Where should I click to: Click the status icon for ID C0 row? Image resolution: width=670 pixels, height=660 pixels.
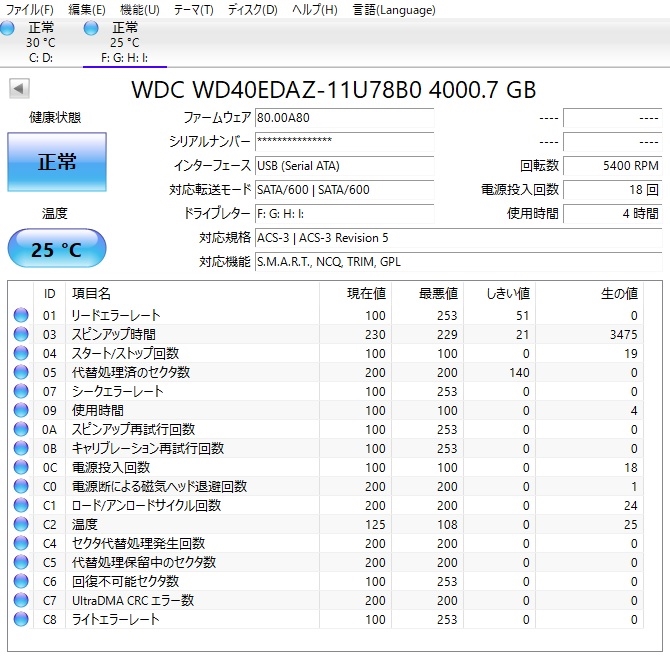[x=21, y=486]
